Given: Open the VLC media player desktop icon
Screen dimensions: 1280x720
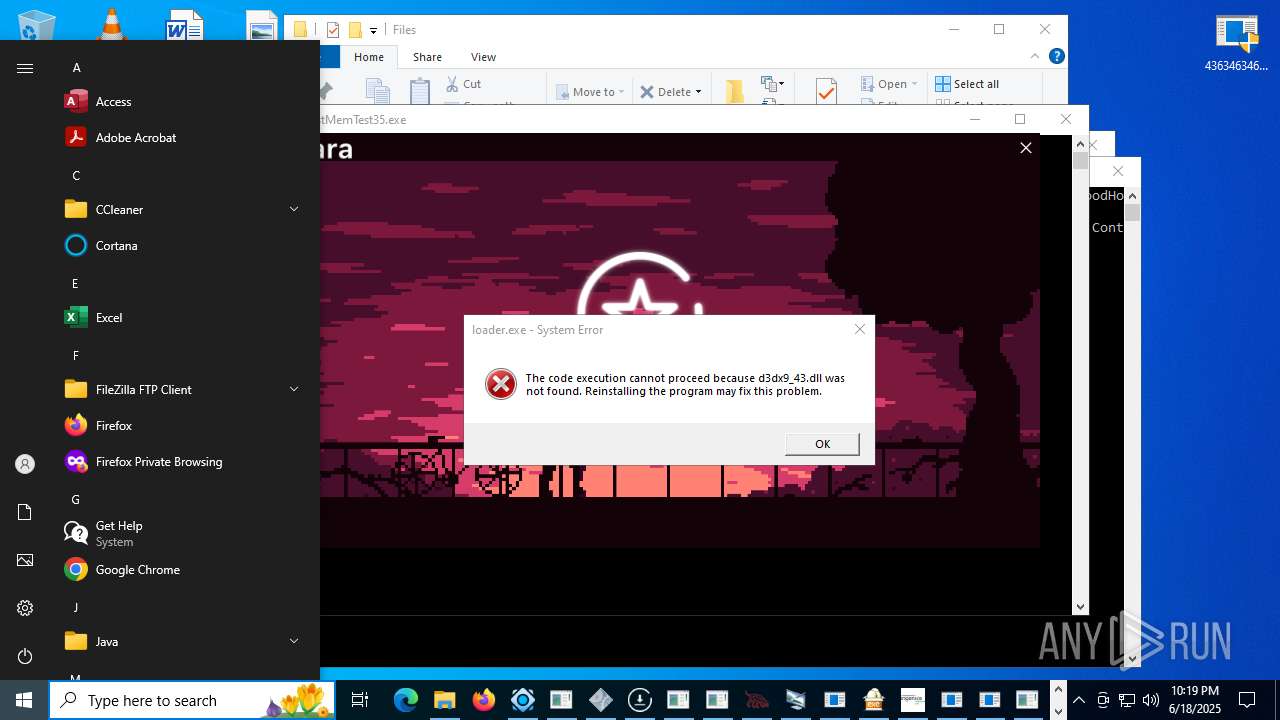Looking at the screenshot, I should click(112, 25).
